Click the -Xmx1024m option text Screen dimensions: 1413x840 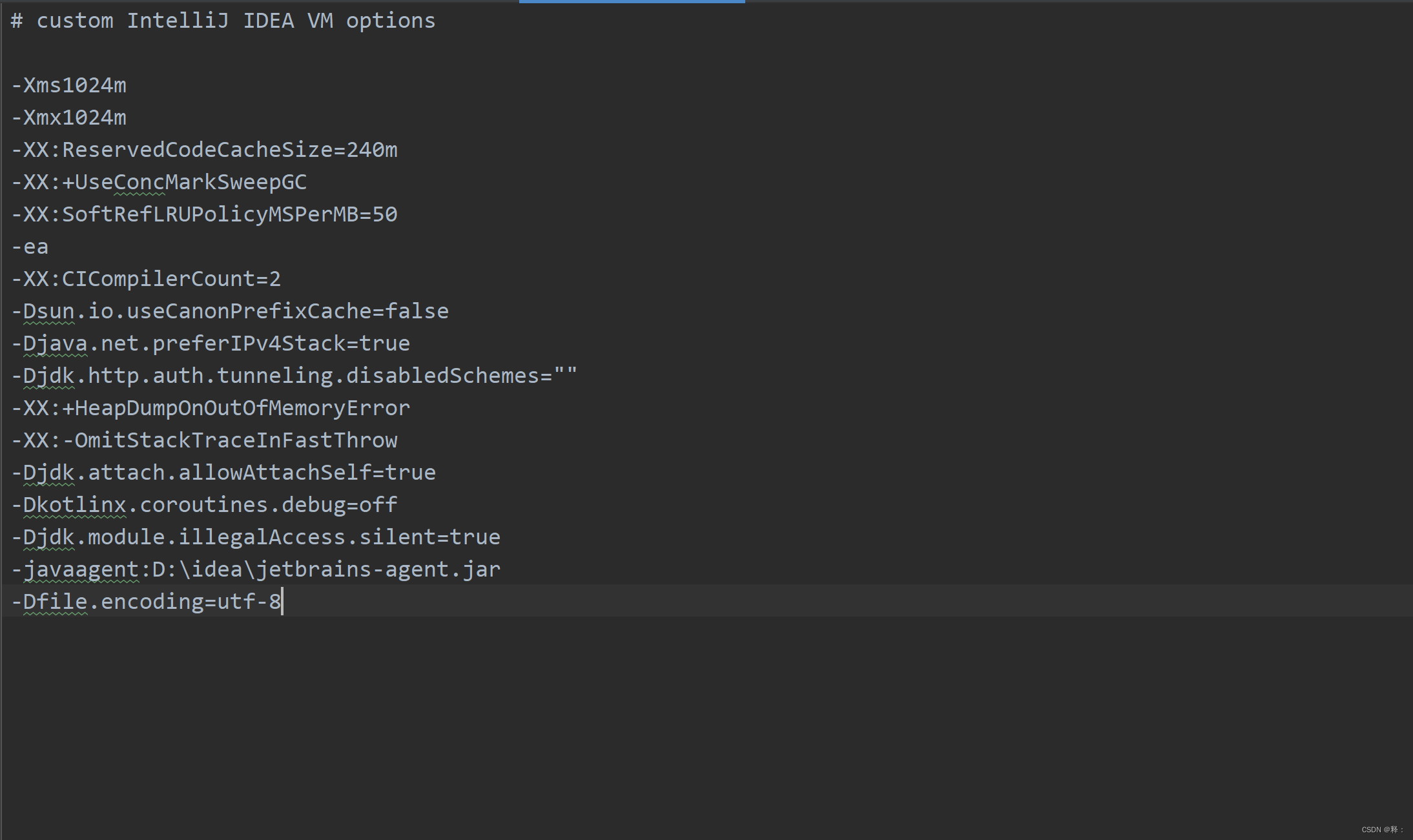click(x=69, y=118)
